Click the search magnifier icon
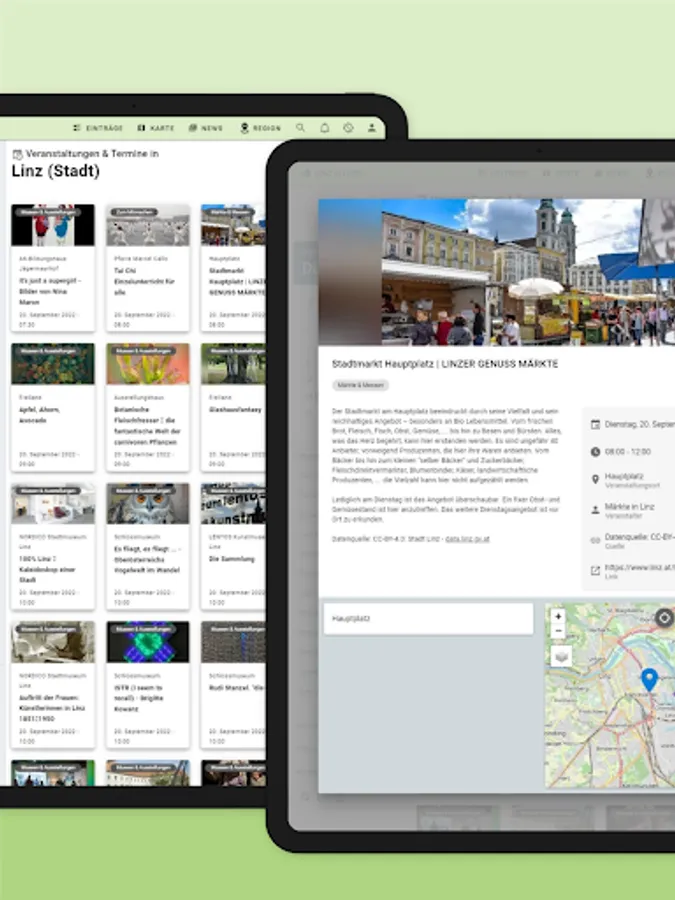The width and height of the screenshot is (675, 900). coord(300,127)
